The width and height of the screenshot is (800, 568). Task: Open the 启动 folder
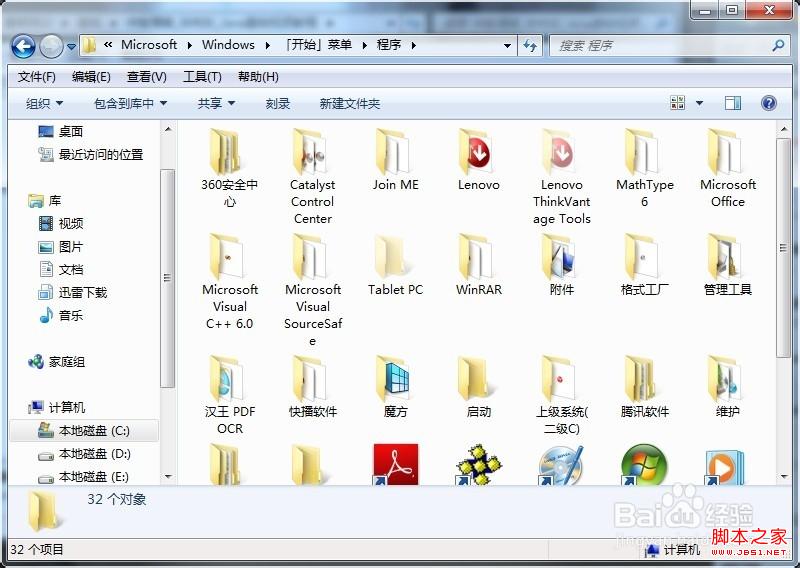(479, 387)
